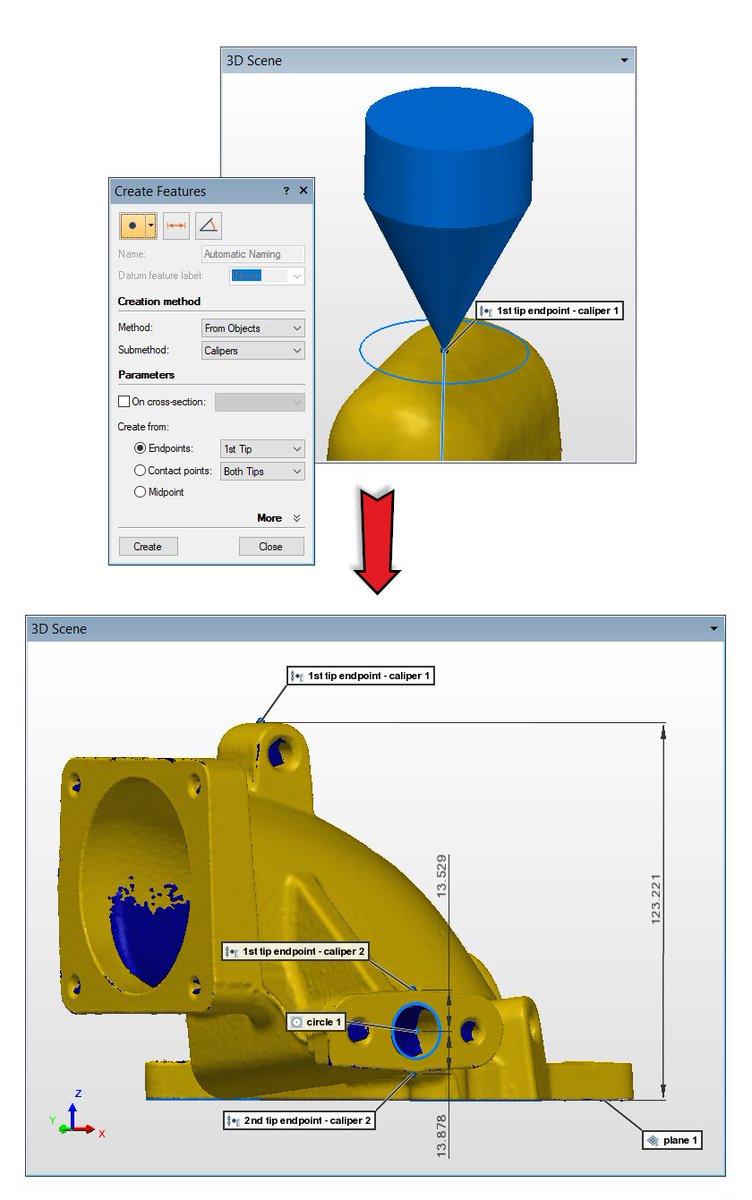The image size is (752, 1200).
Task: Select the angle feature type icon
Action: [208, 225]
